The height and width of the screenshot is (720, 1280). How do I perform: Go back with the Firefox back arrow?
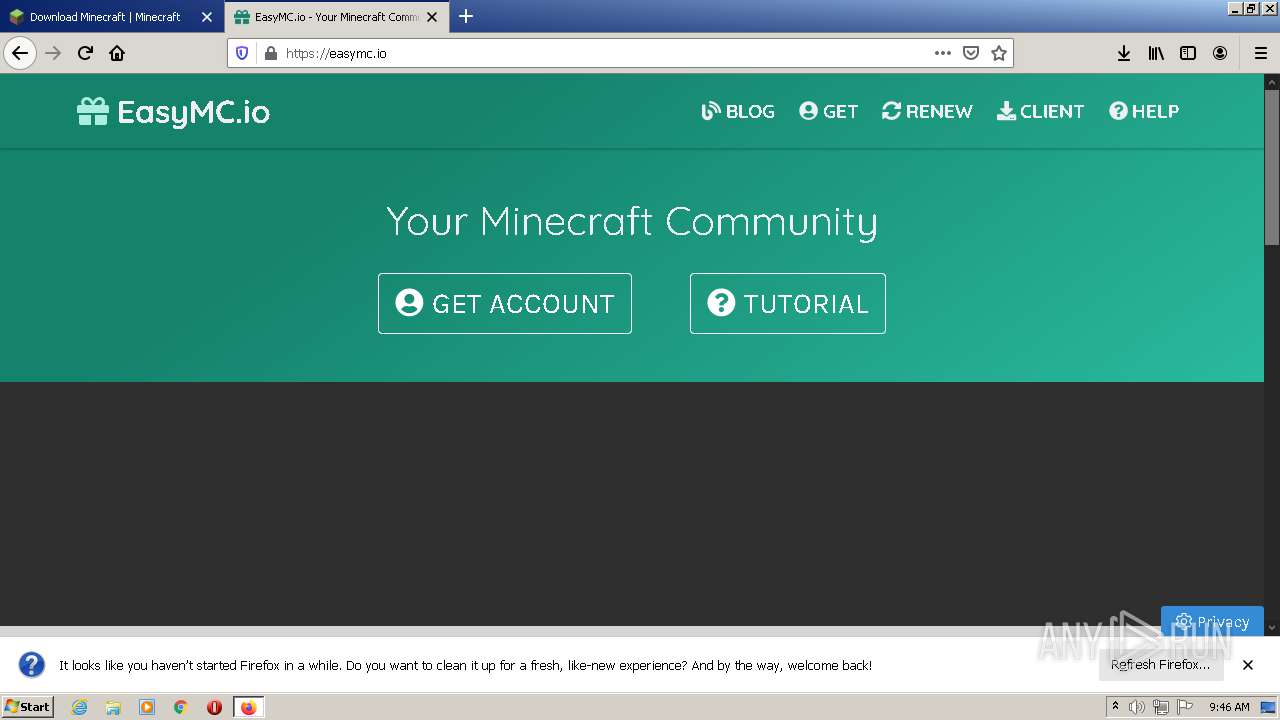[20, 53]
